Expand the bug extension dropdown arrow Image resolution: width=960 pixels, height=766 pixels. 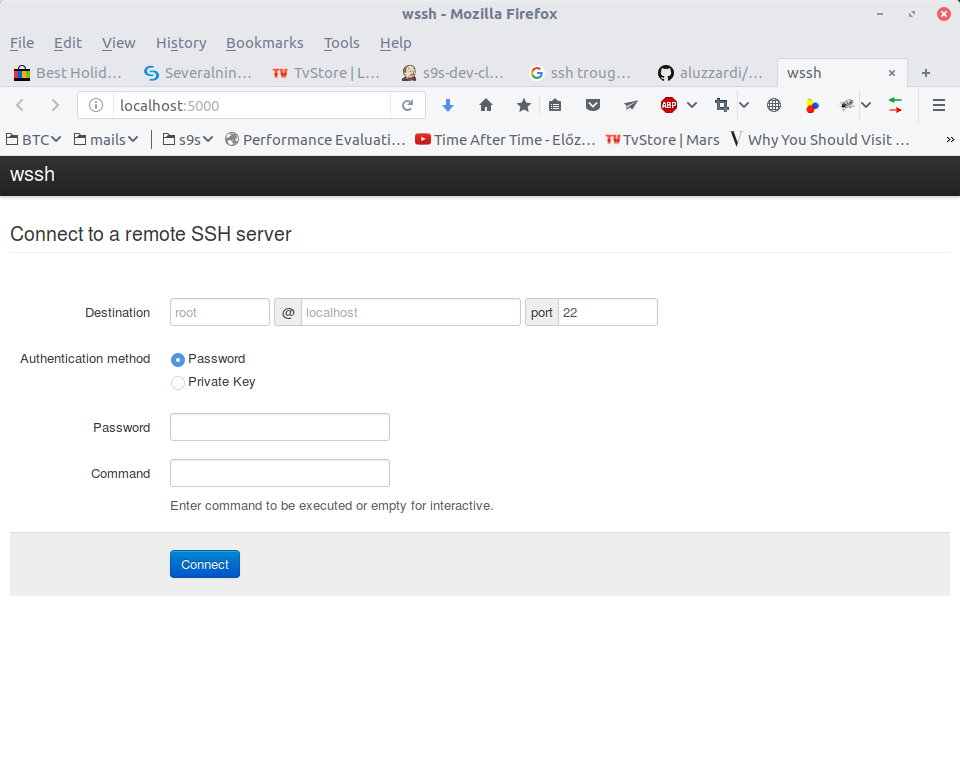point(866,105)
